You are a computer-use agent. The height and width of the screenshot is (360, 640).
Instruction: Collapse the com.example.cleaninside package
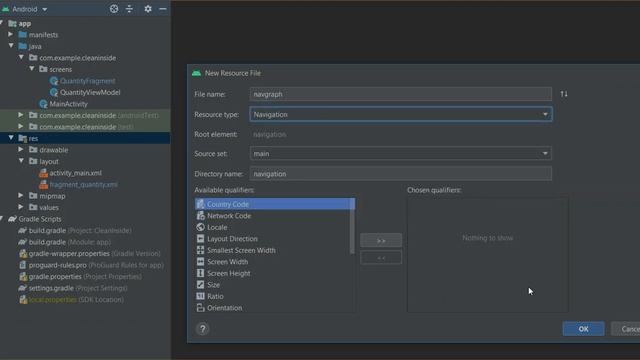click(x=21, y=58)
